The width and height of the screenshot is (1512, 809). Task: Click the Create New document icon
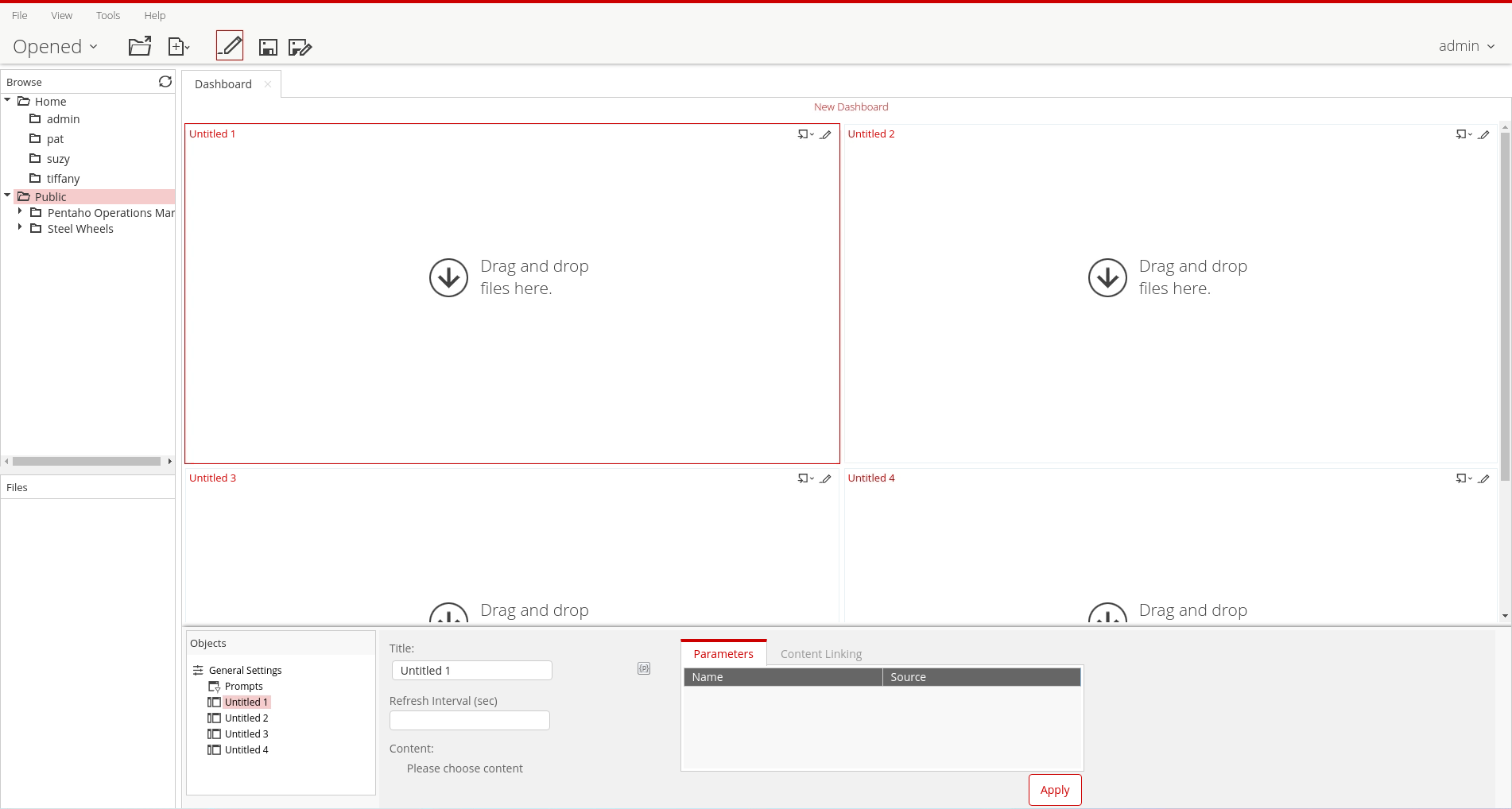pyautogui.click(x=178, y=47)
